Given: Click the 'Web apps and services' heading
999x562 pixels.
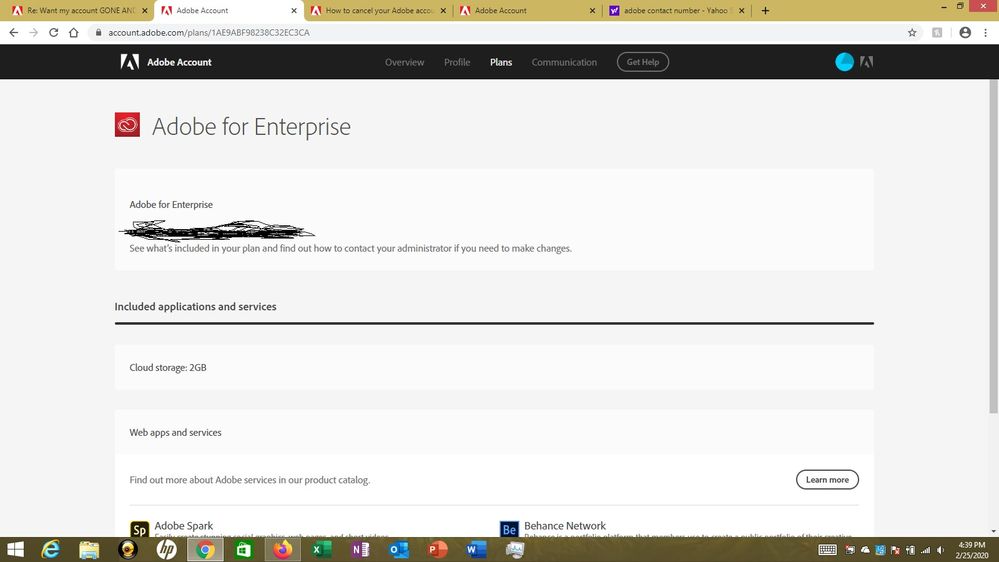Looking at the screenshot, I should pyautogui.click(x=175, y=433).
